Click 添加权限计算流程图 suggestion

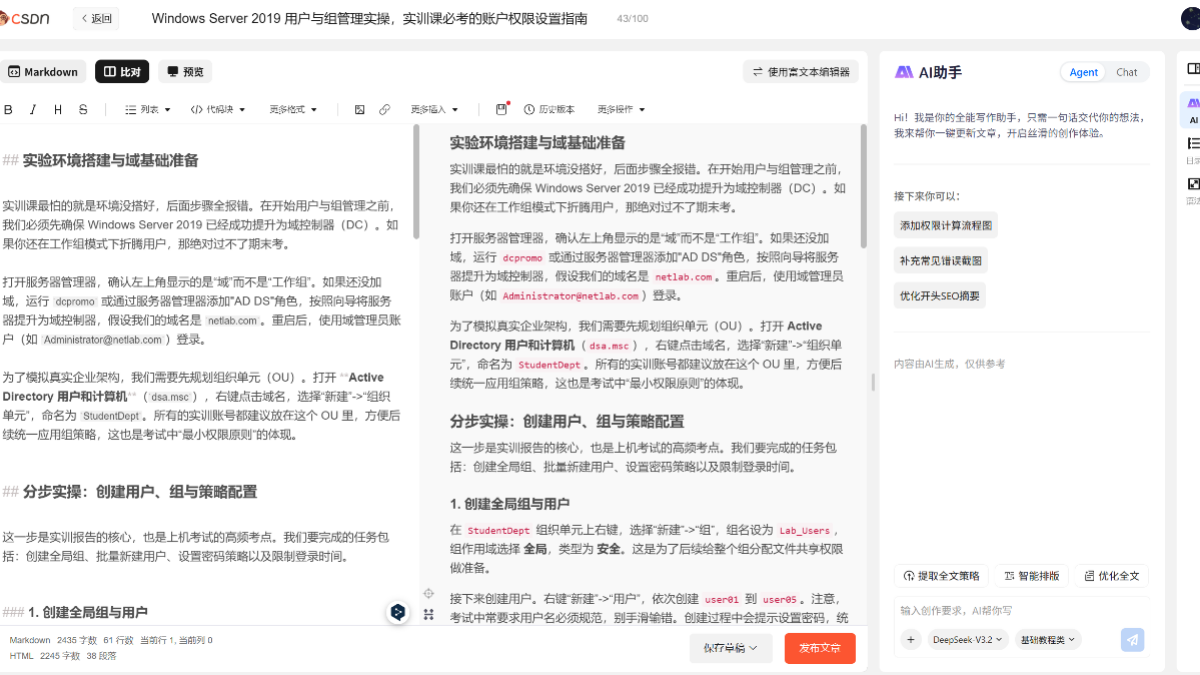coord(945,225)
